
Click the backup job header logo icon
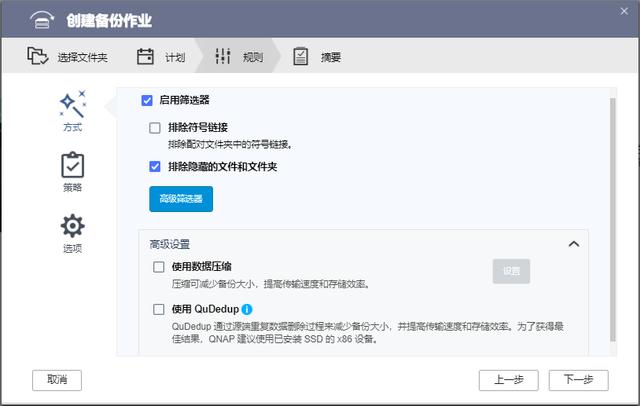tap(42, 20)
